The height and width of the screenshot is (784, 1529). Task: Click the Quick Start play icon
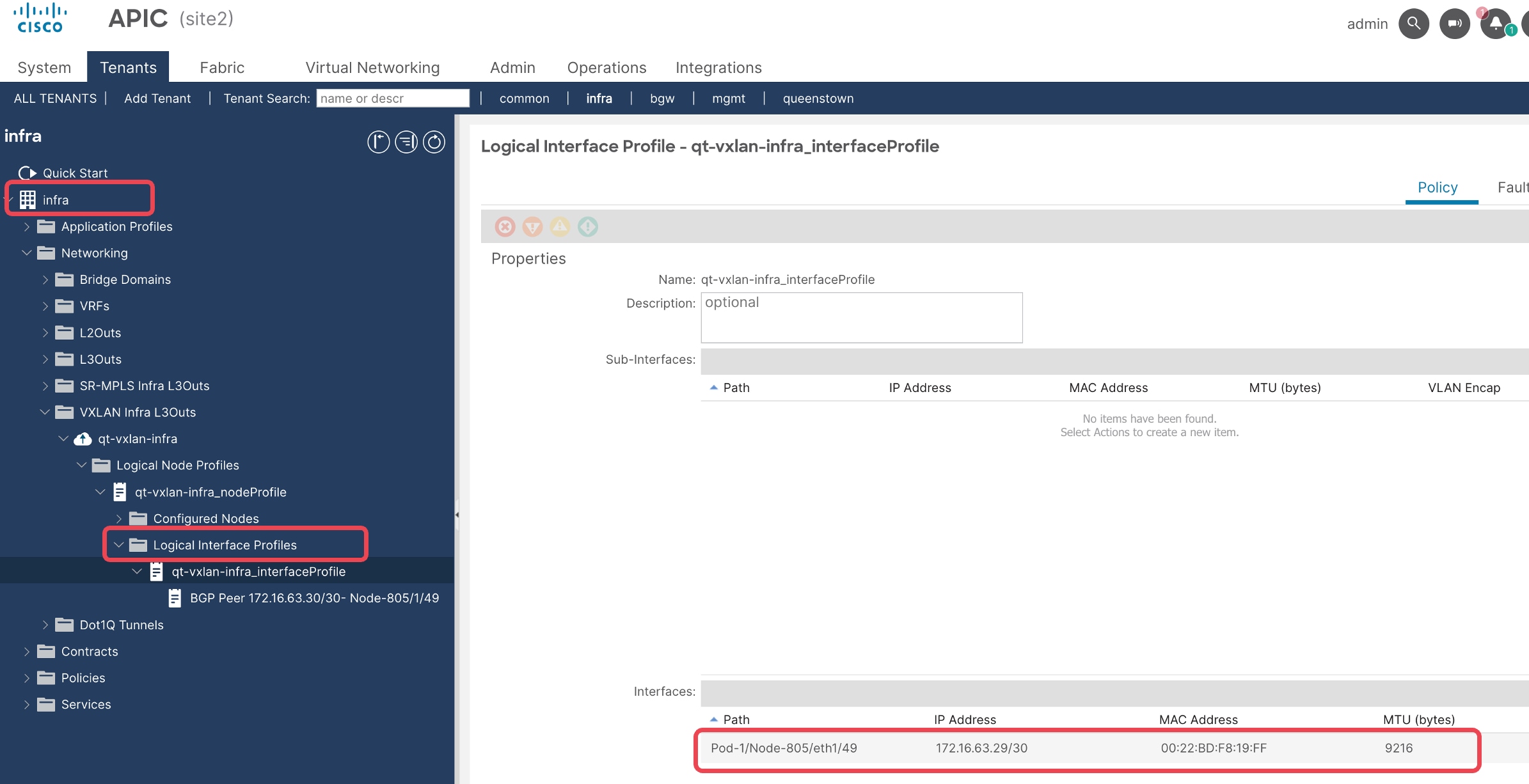[x=28, y=173]
